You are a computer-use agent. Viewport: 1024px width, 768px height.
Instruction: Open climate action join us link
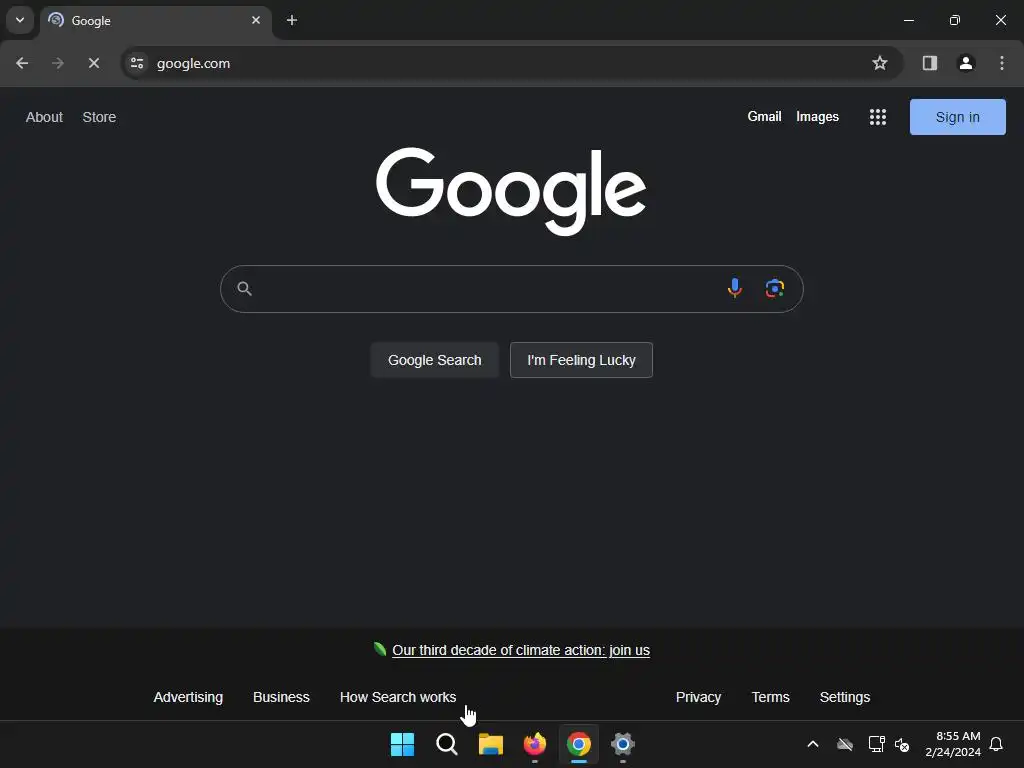(x=520, y=650)
